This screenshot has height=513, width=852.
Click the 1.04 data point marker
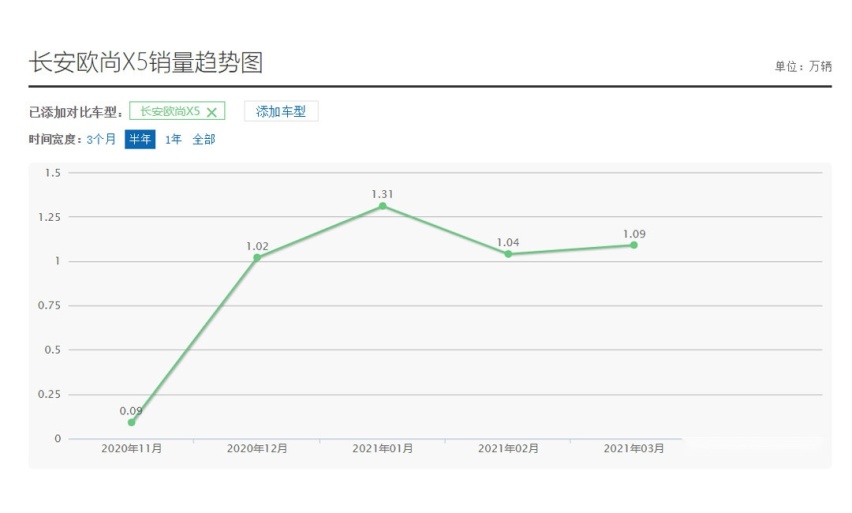(508, 254)
